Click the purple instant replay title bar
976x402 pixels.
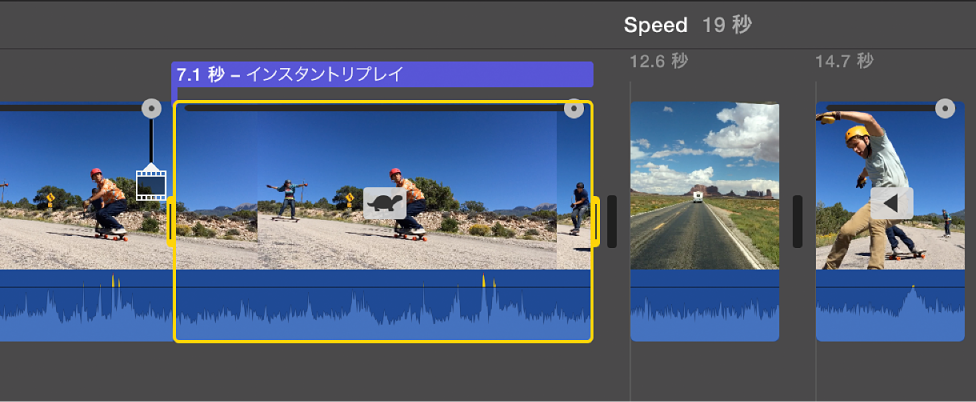[x=382, y=75]
